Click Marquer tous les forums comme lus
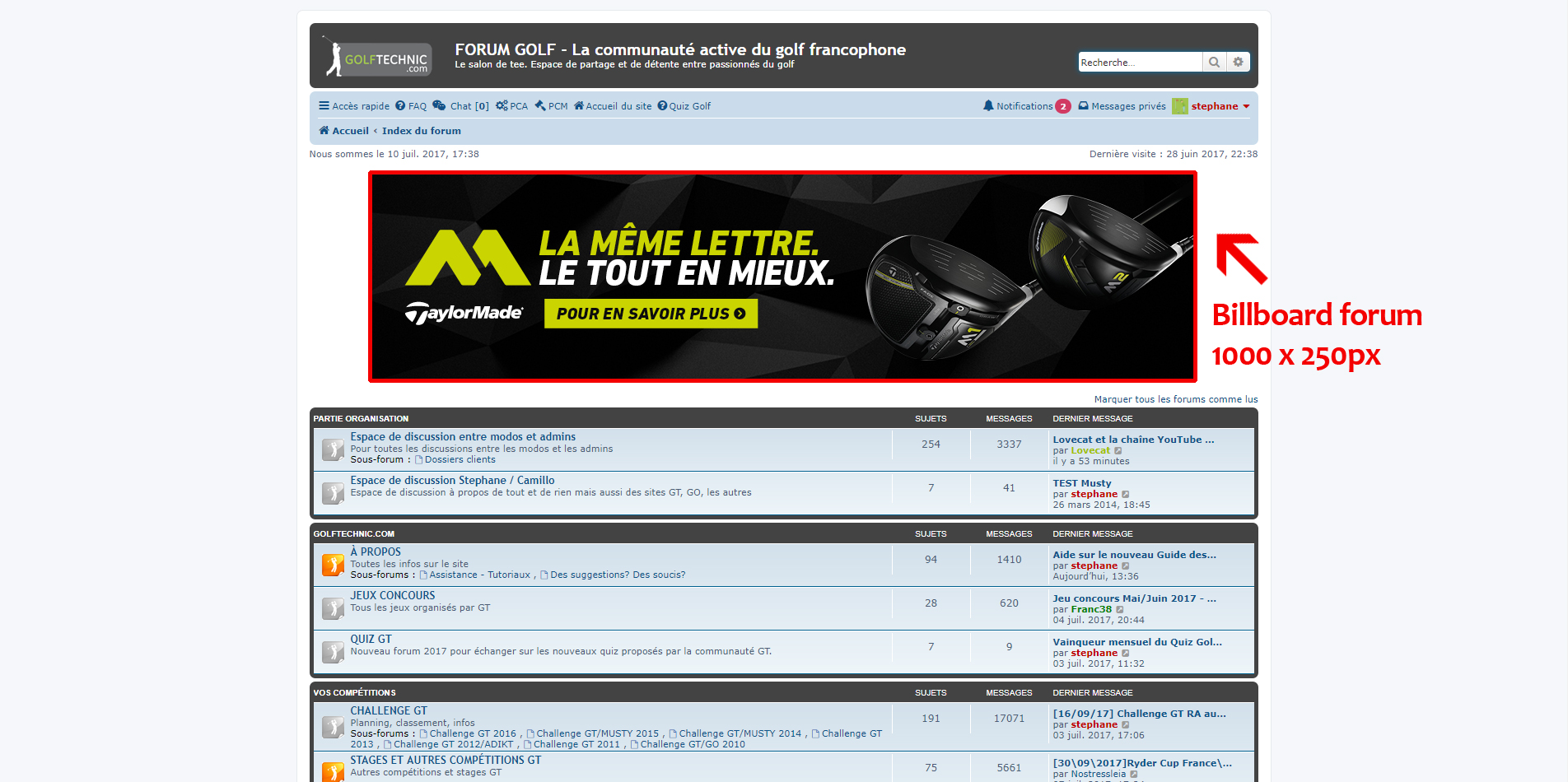This screenshot has width=1568, height=782. (1176, 399)
